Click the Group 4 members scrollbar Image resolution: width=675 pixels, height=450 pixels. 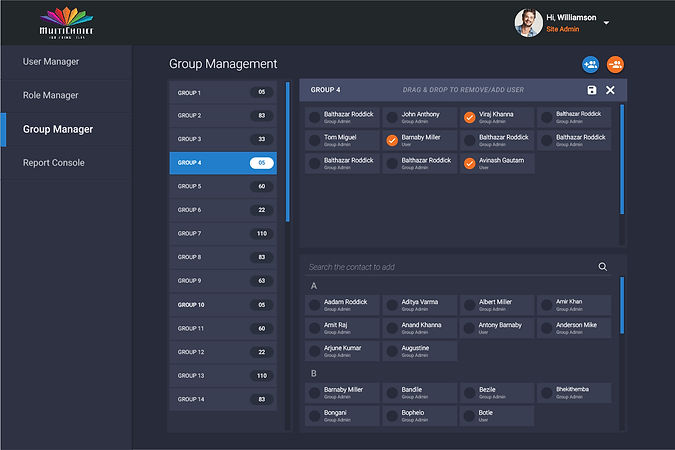click(622, 159)
